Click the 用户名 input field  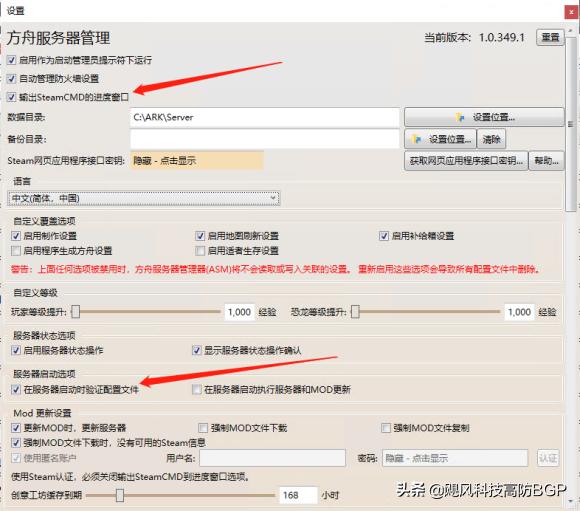pyautogui.click(x=273, y=458)
